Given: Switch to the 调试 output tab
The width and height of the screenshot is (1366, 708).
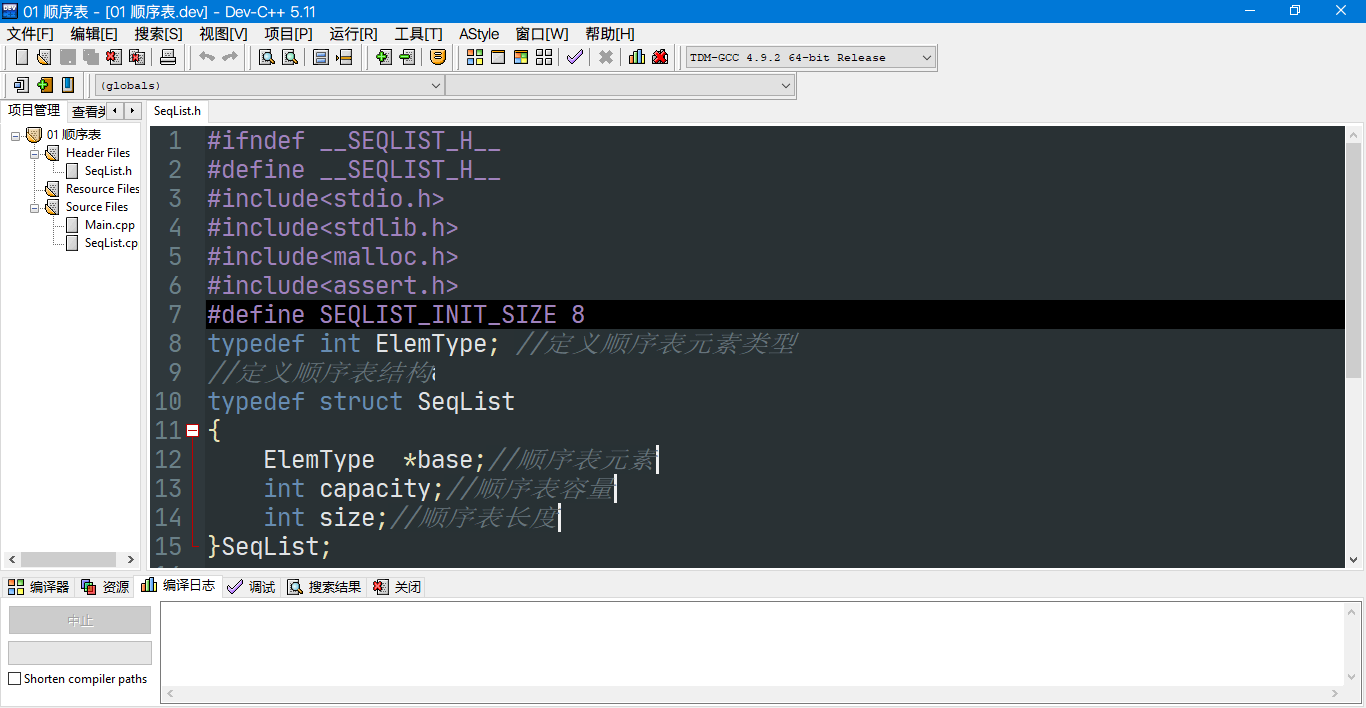Looking at the screenshot, I should point(250,587).
